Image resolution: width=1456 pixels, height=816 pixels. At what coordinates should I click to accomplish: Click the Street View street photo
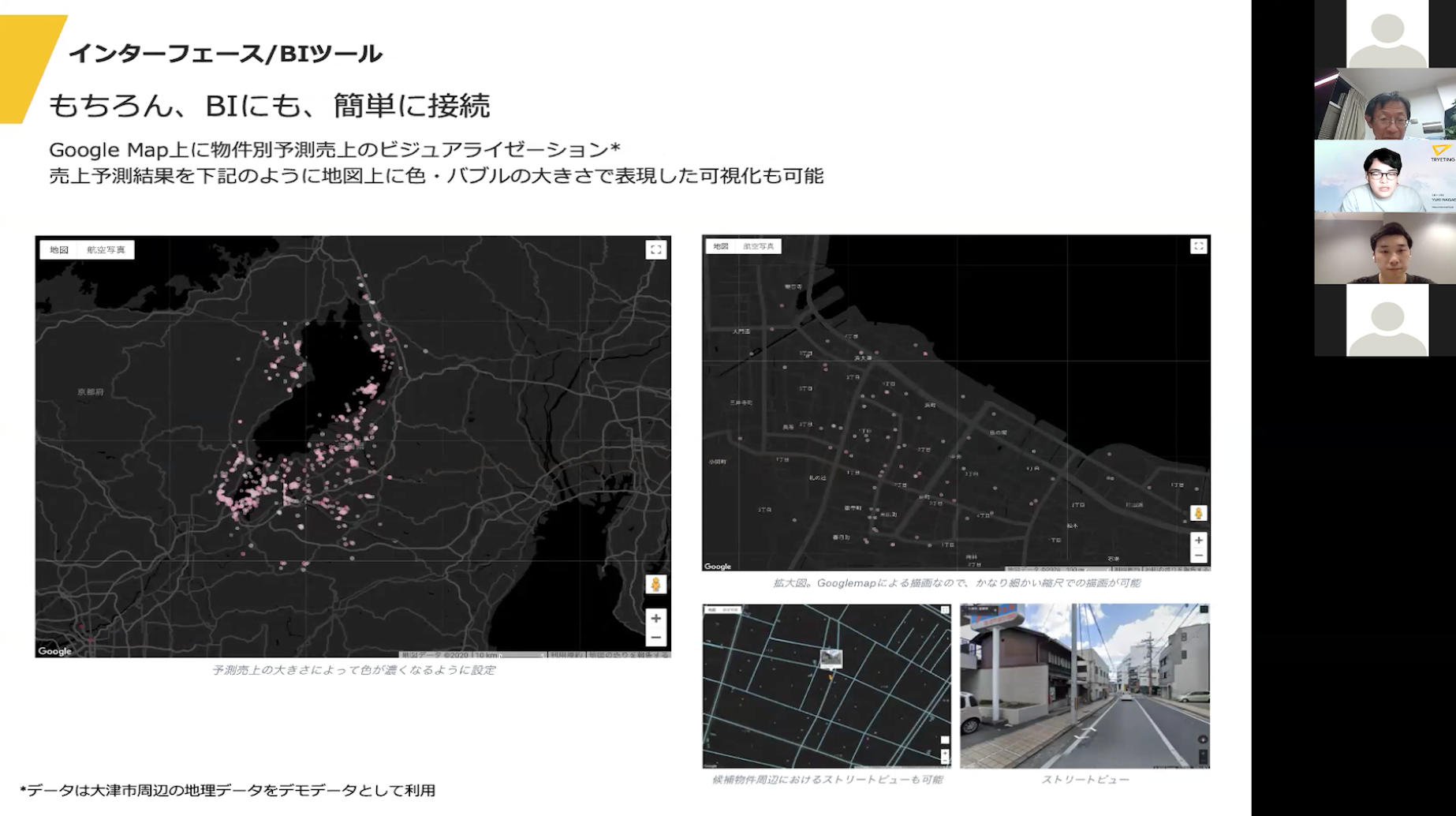point(1085,687)
